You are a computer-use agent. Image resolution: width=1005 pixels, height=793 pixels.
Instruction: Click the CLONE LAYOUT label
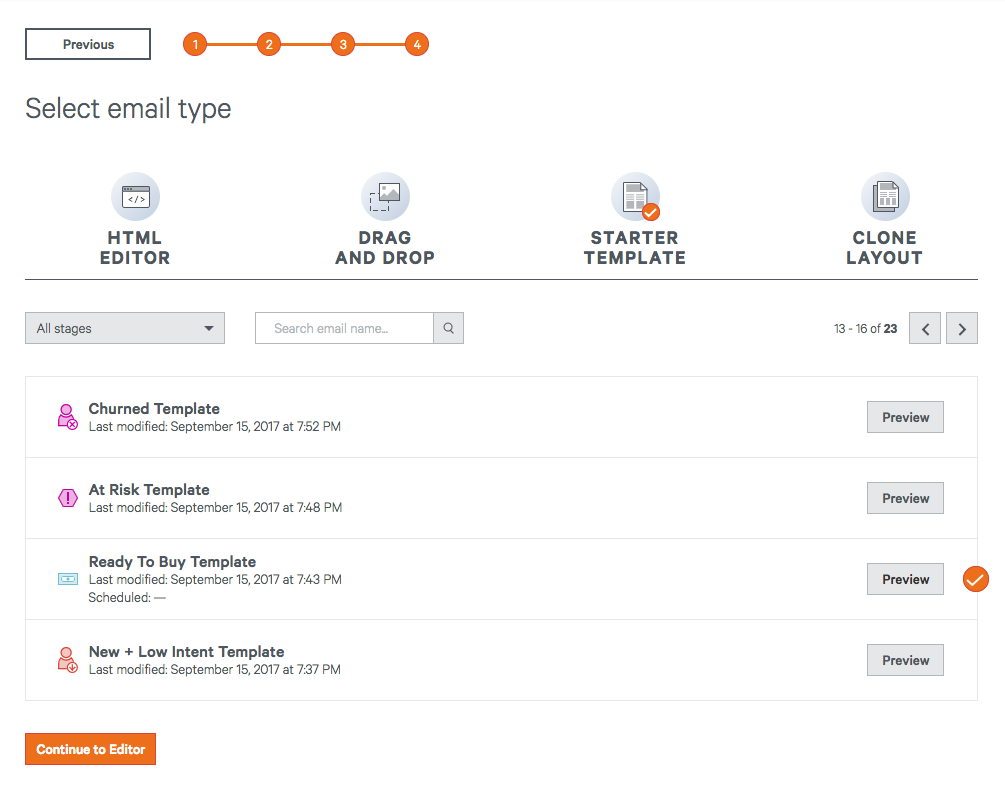click(x=885, y=247)
